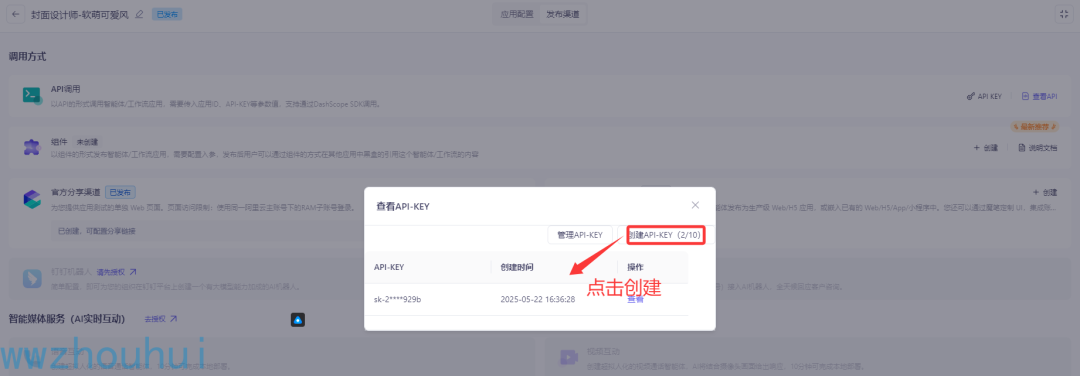The width and height of the screenshot is (1080, 376).
Task: Click the API调用 terminal icon
Action: pos(32,96)
